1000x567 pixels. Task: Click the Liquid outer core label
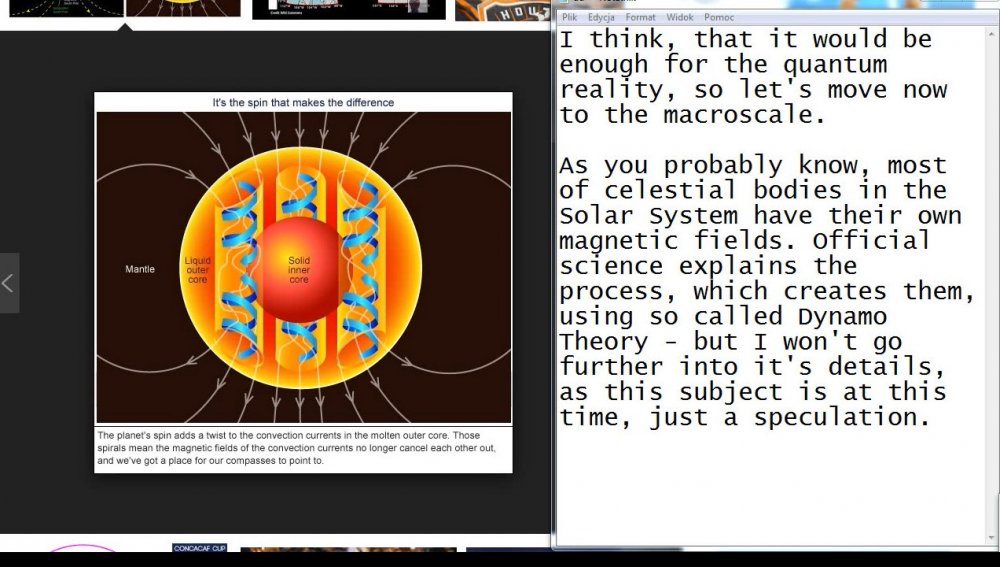point(198,270)
